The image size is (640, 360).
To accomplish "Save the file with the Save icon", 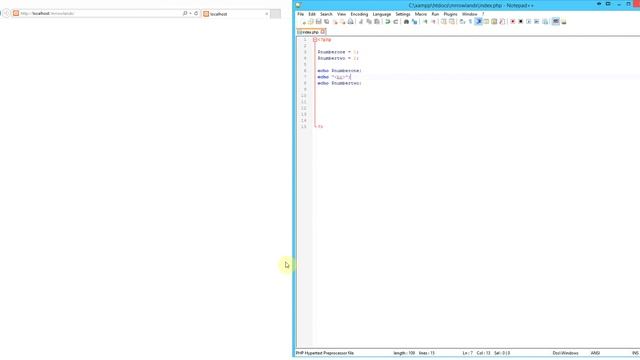I will (318, 22).
